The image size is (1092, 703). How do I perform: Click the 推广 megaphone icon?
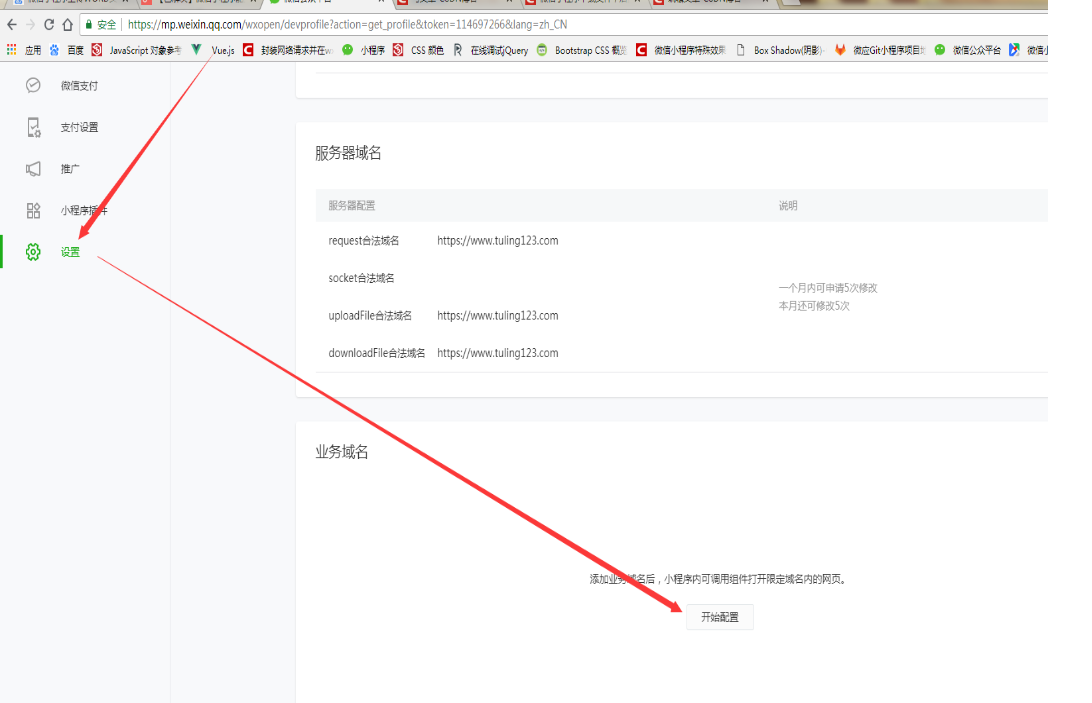[x=33, y=169]
